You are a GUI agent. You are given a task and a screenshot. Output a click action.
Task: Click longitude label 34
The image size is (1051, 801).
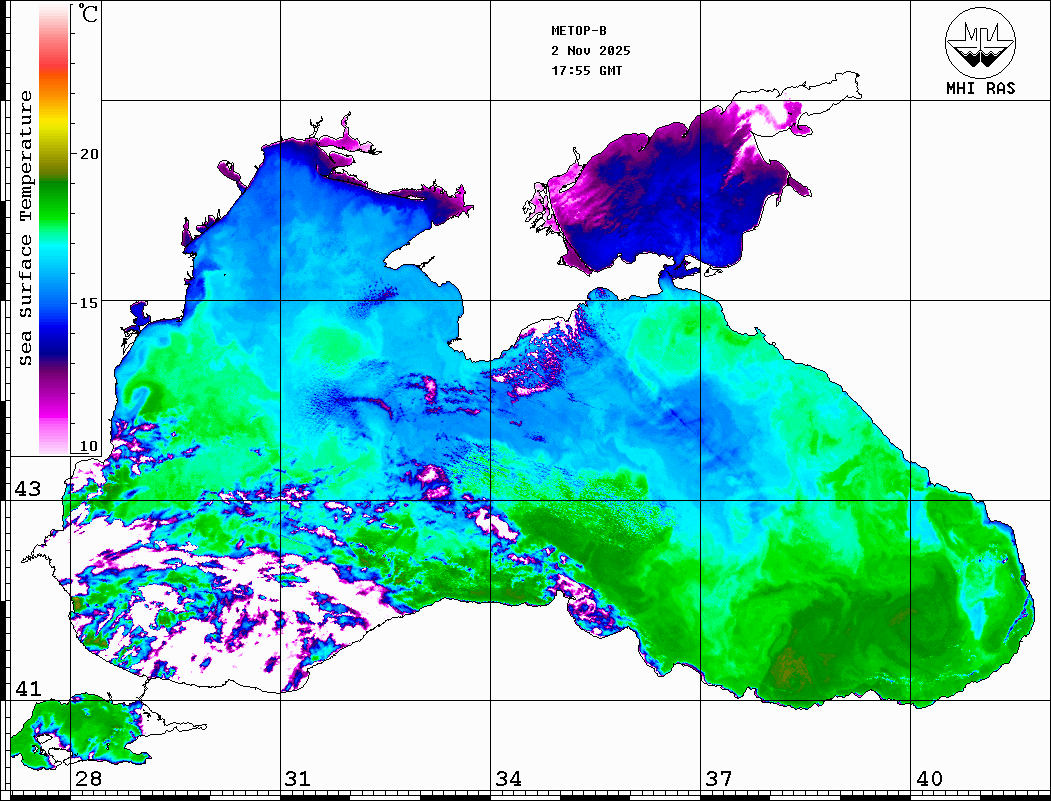pos(508,779)
